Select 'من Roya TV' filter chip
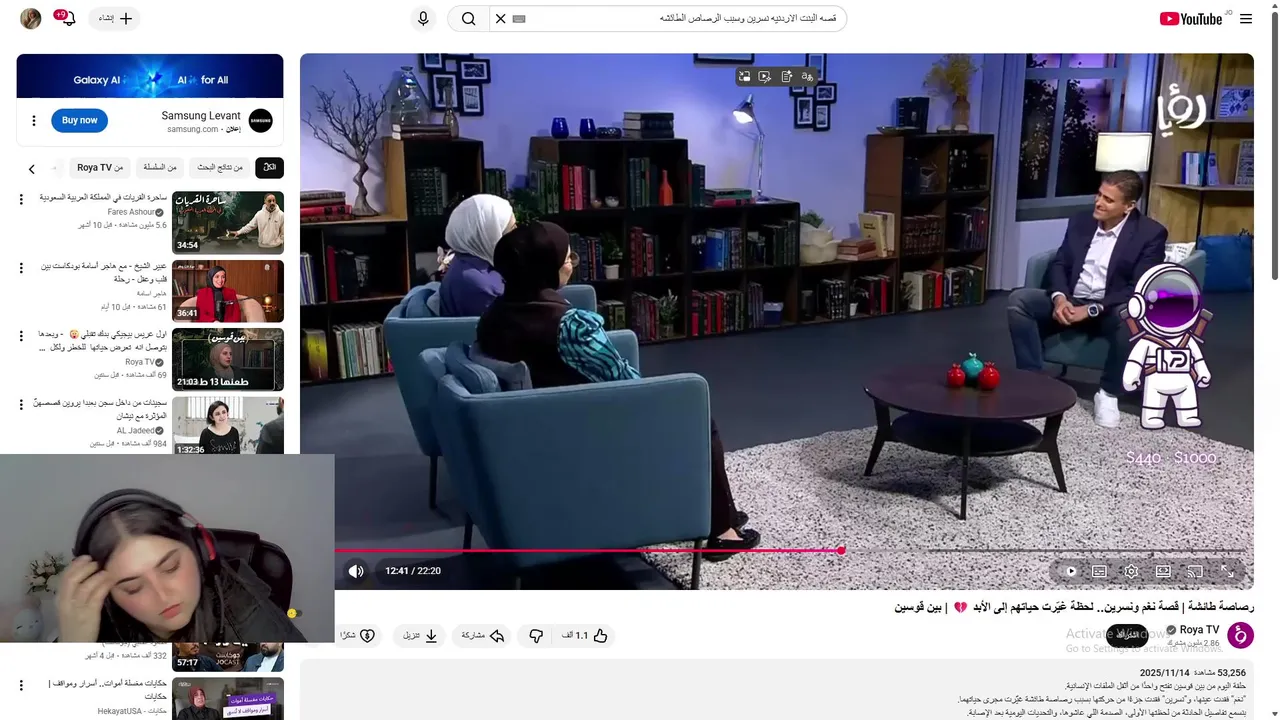1280x720 pixels. [x=100, y=168]
